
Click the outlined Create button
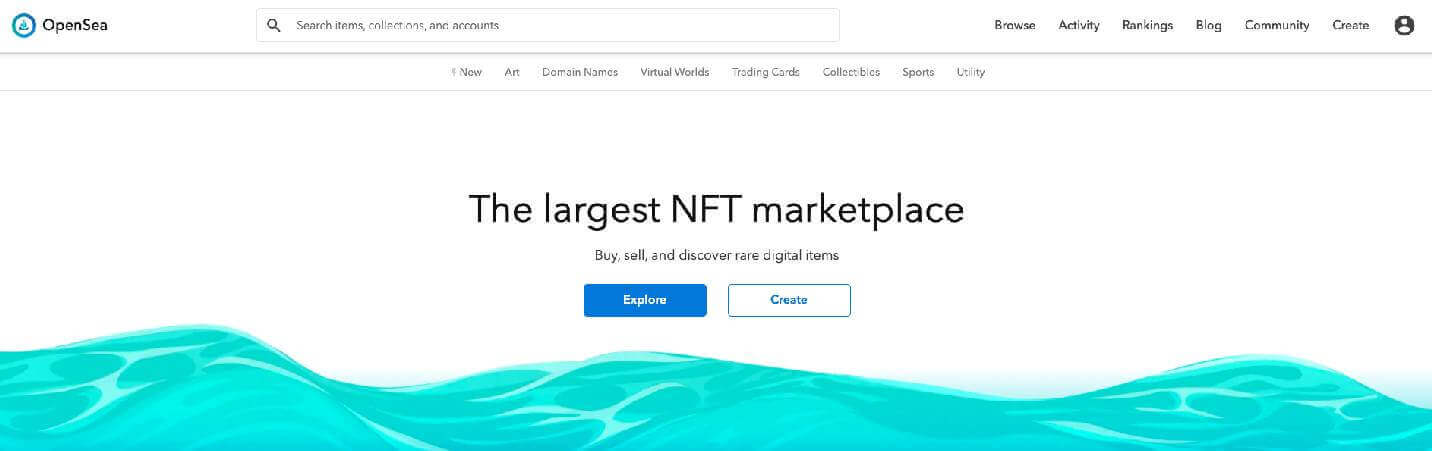pyautogui.click(x=789, y=300)
